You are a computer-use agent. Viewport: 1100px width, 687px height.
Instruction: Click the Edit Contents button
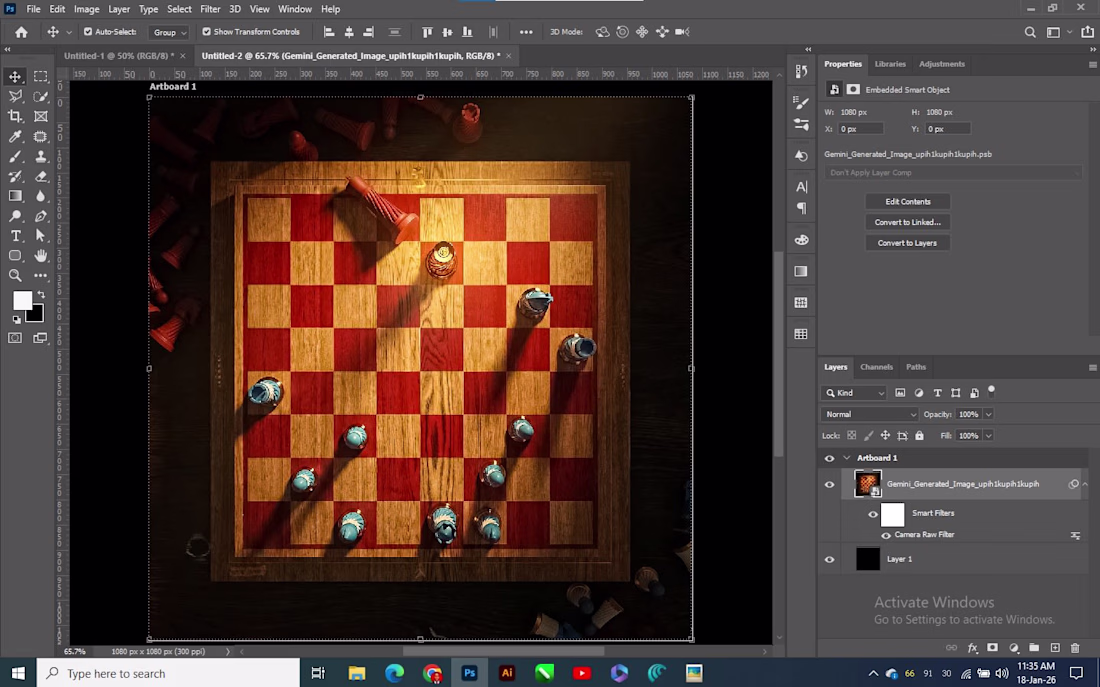point(907,202)
